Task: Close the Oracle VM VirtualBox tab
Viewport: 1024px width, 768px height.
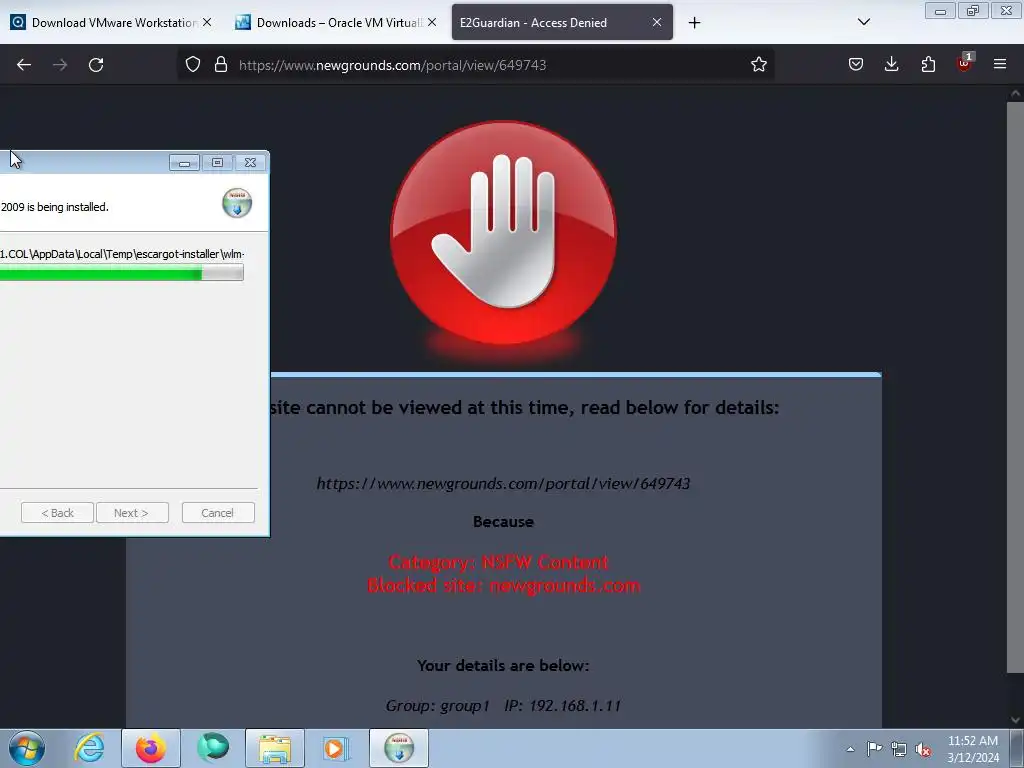Action: pyautogui.click(x=432, y=23)
